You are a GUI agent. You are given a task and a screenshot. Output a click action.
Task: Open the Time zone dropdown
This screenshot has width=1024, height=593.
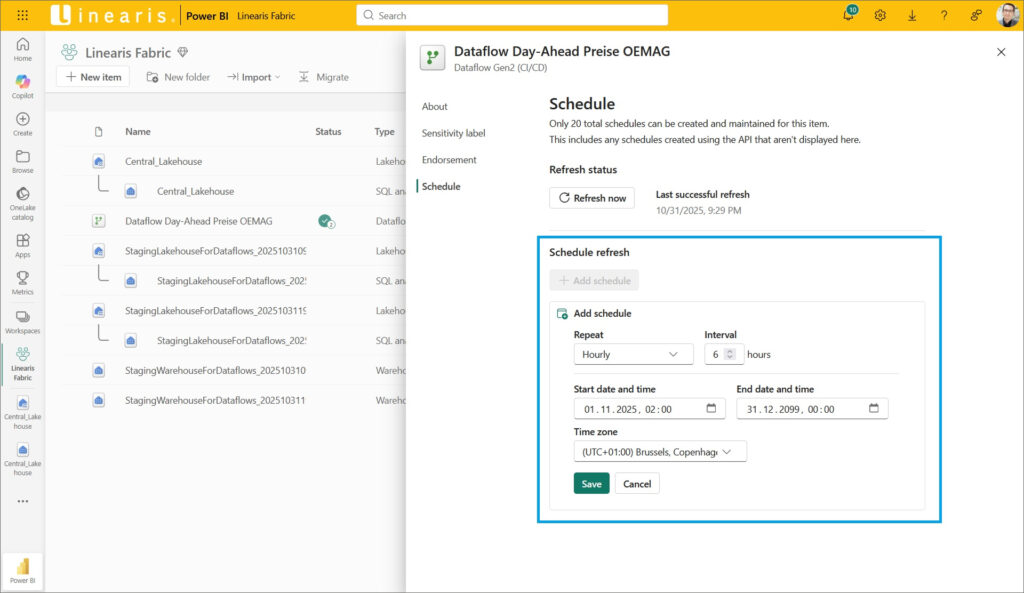[x=660, y=452]
